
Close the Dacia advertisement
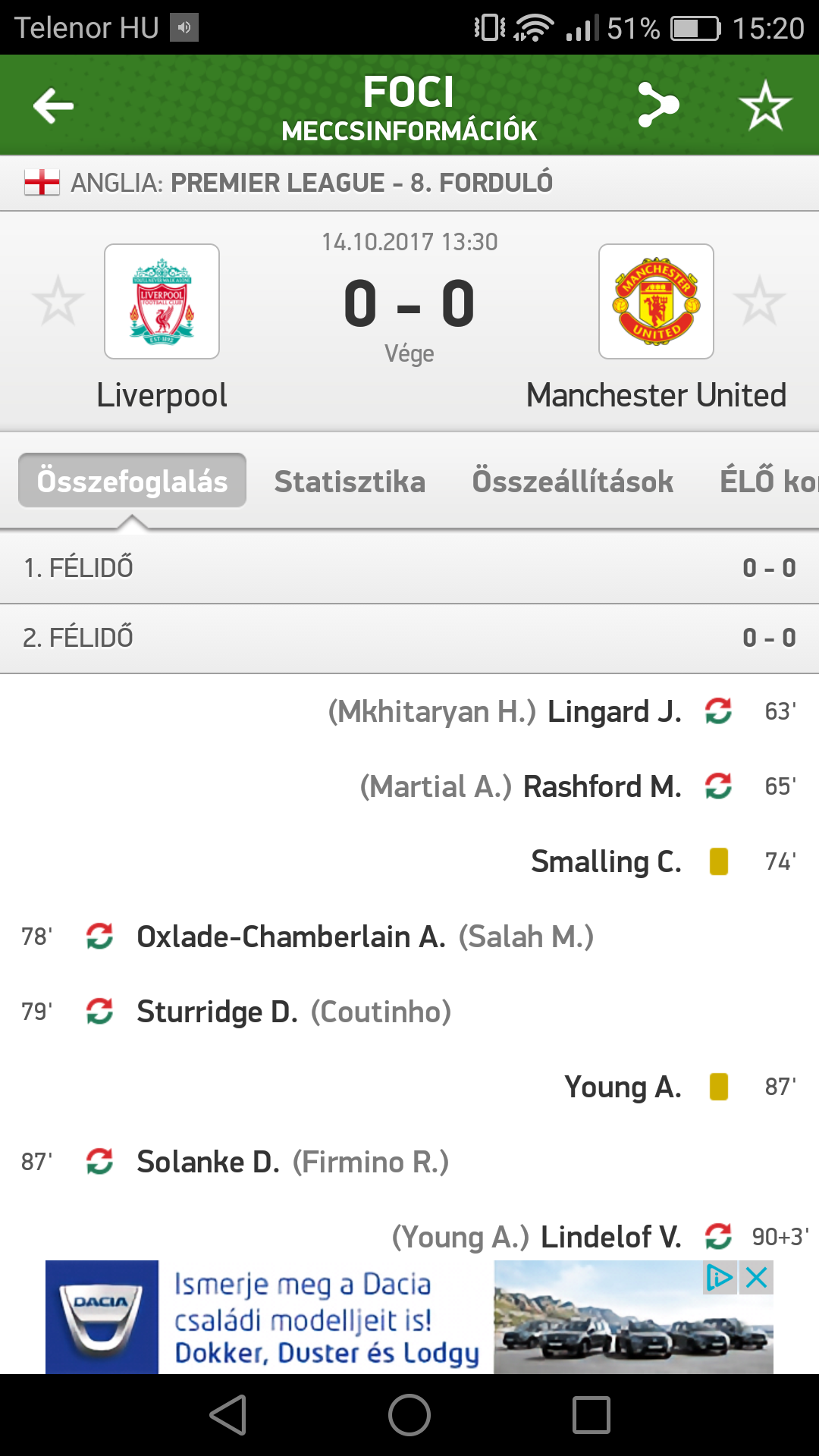pyautogui.click(x=757, y=1278)
